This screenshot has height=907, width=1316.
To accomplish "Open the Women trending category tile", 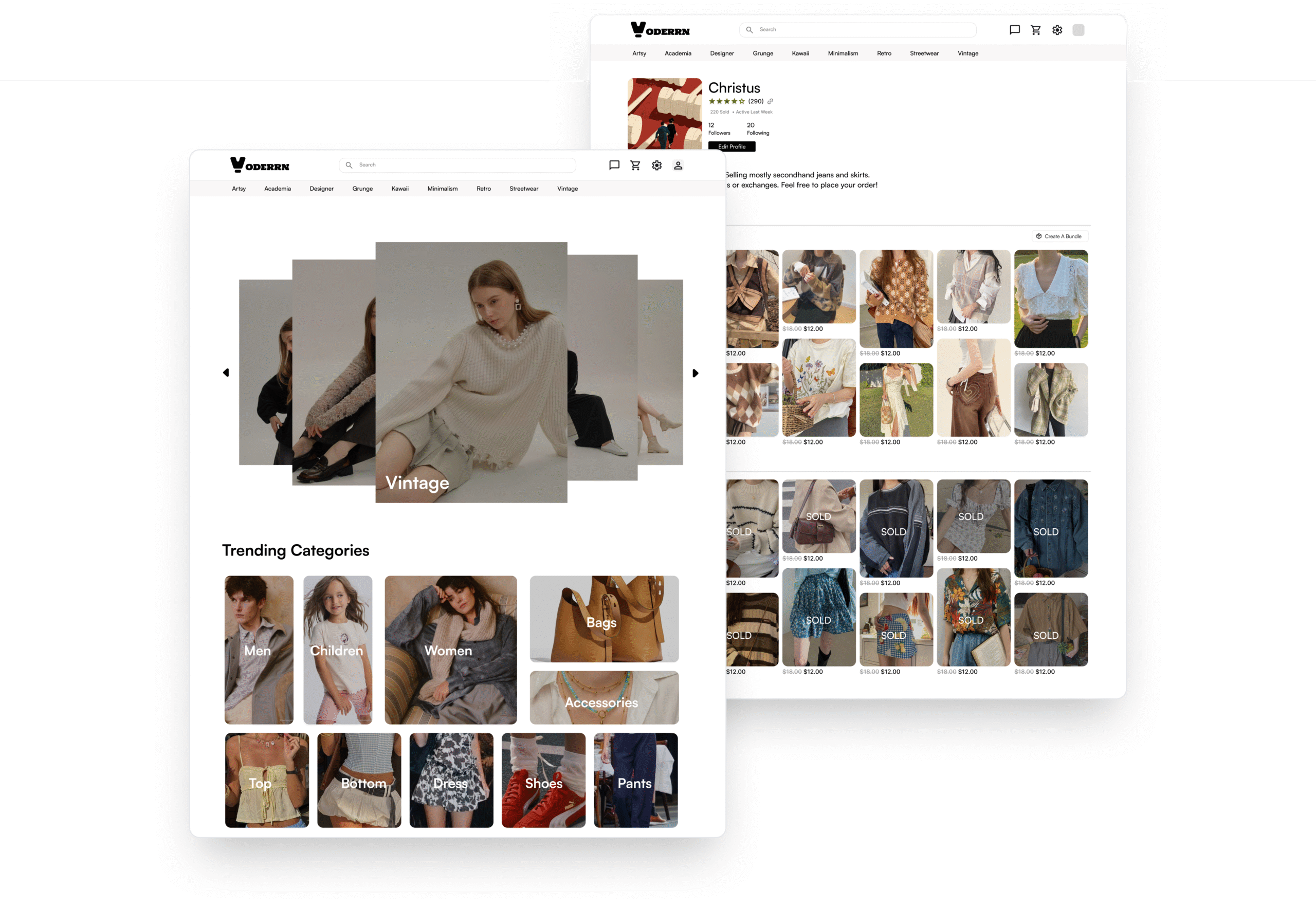I will click(x=450, y=650).
